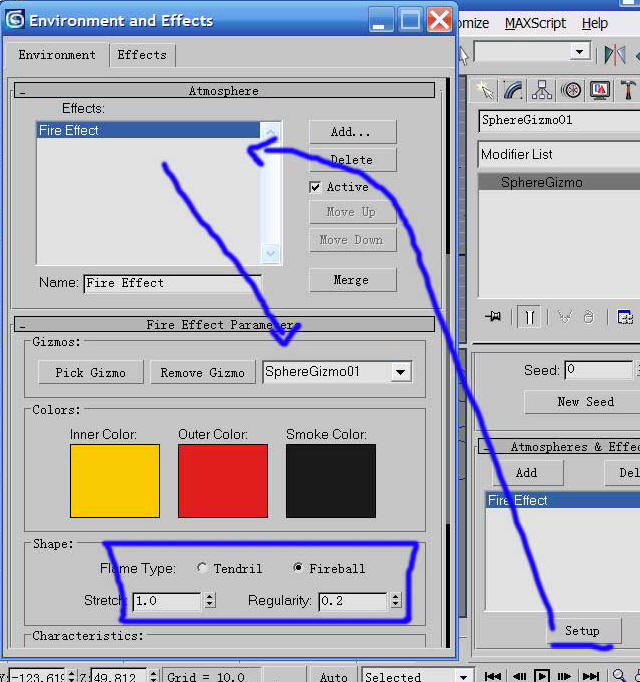
Task: Toggle Show End Result icon in modifier stack
Action: [529, 317]
